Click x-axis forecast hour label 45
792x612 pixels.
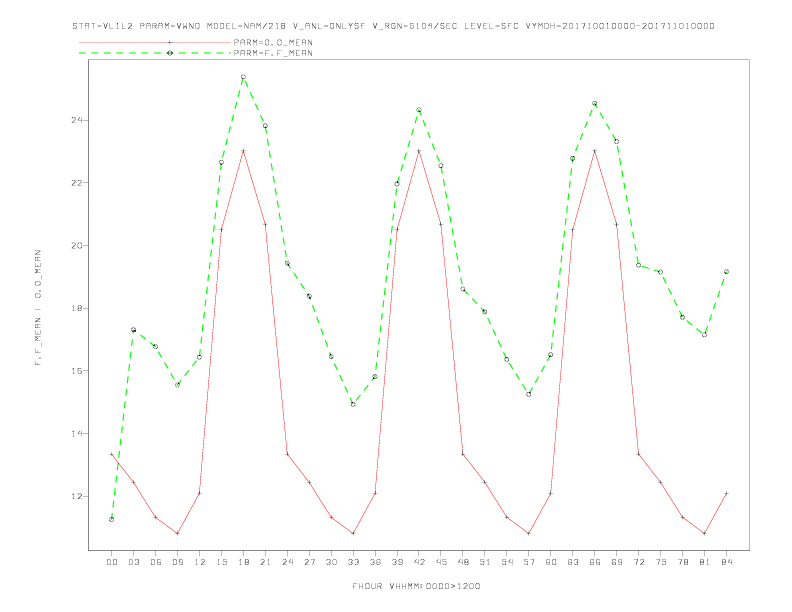click(x=441, y=562)
